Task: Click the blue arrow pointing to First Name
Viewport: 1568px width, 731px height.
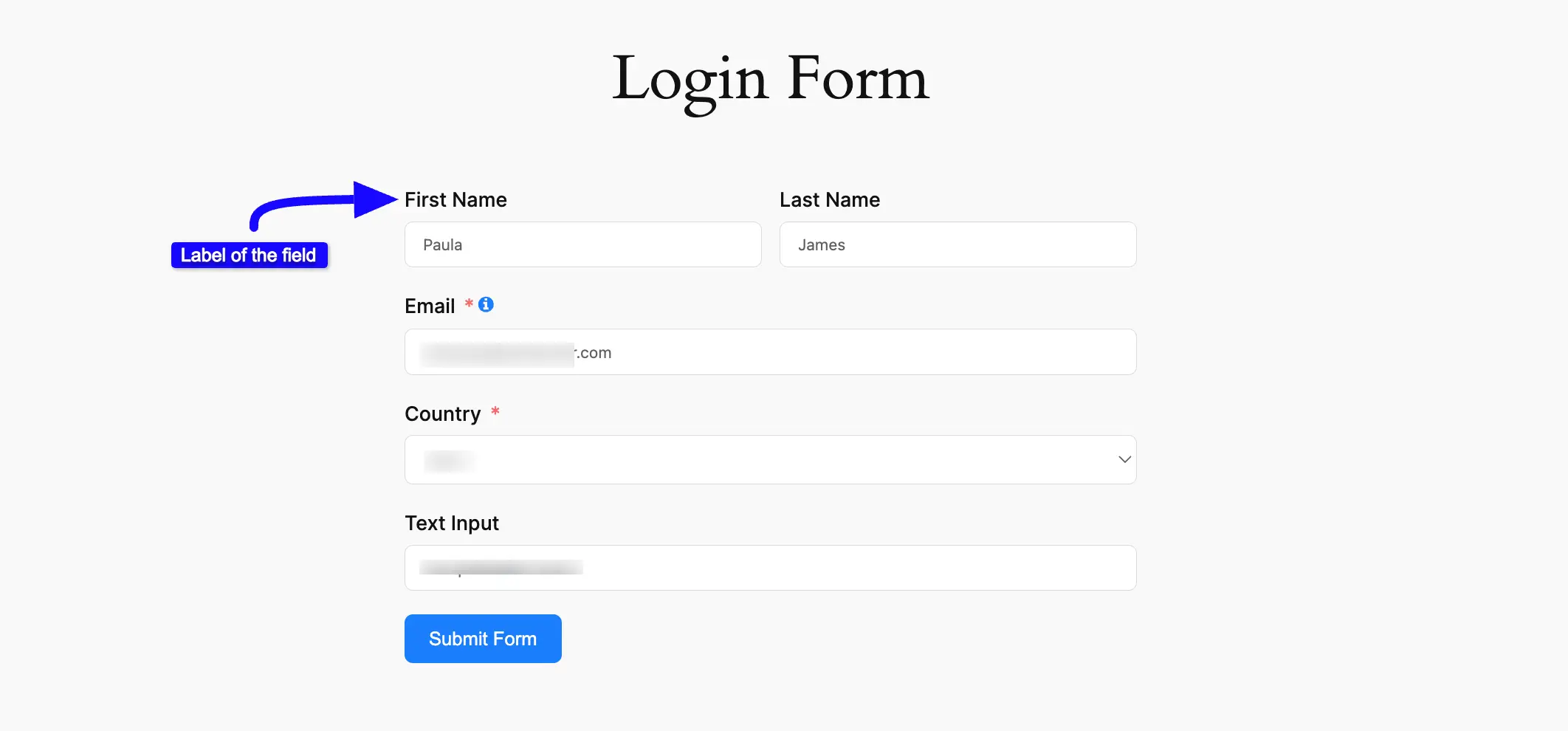Action: (x=323, y=205)
